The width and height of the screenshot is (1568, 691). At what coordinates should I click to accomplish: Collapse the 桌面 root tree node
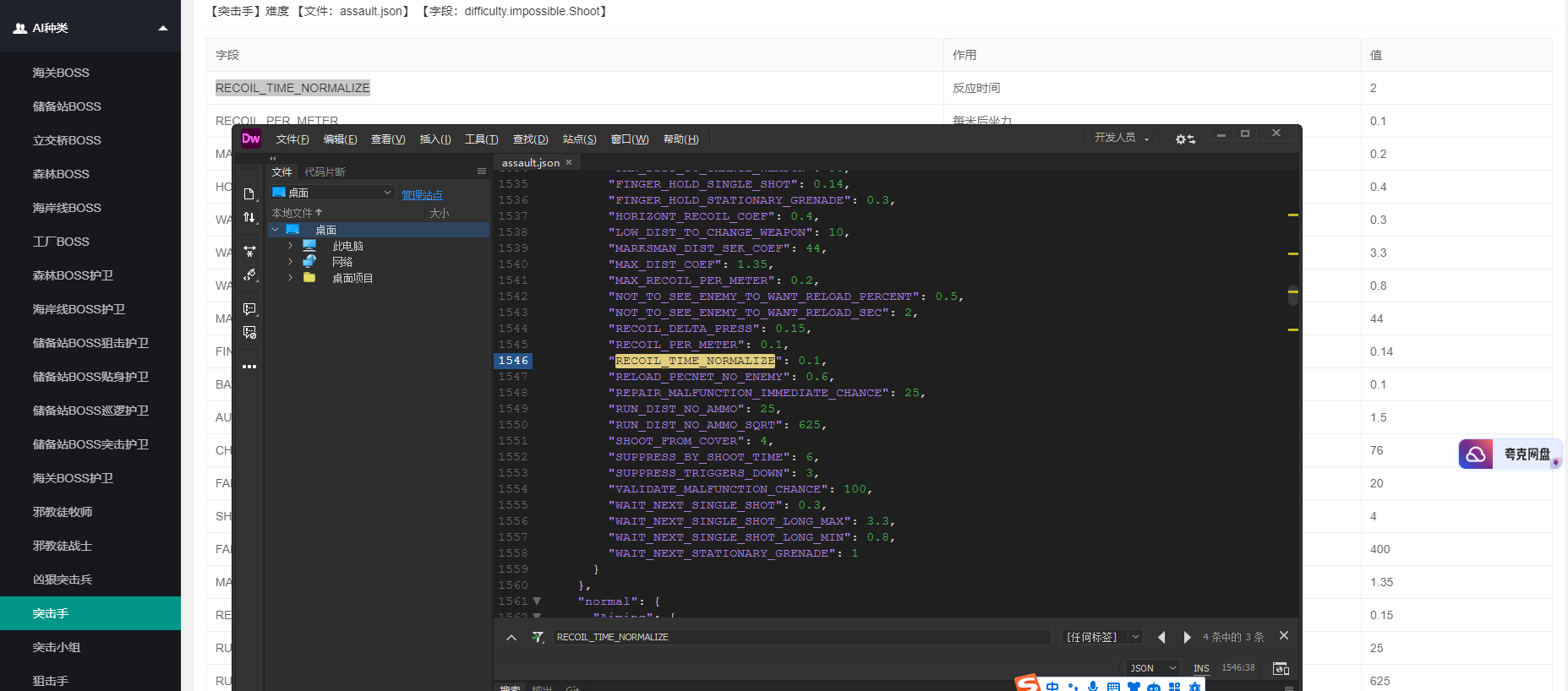click(x=276, y=230)
